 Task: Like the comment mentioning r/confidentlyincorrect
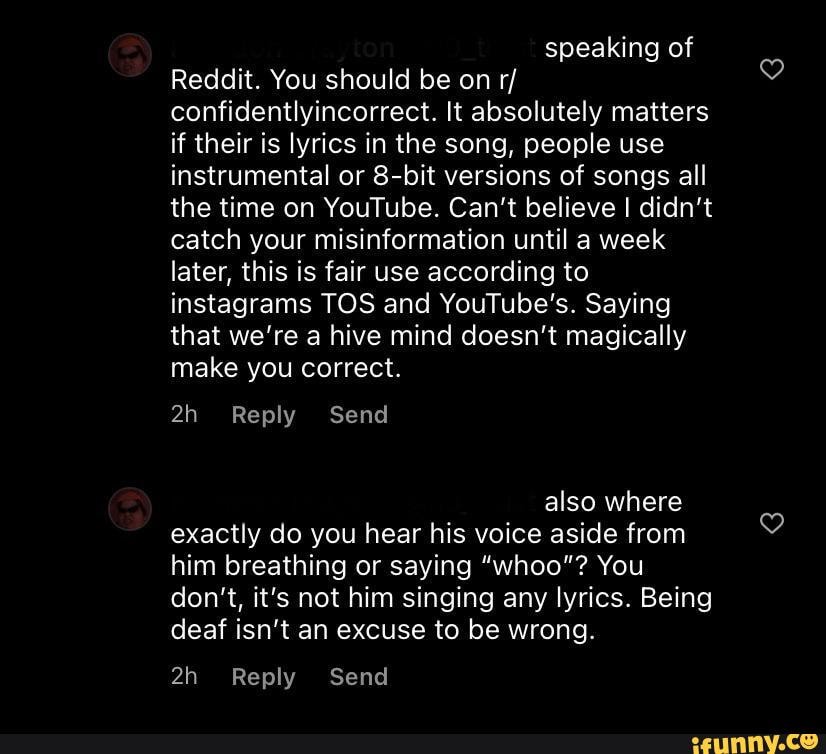point(772,70)
